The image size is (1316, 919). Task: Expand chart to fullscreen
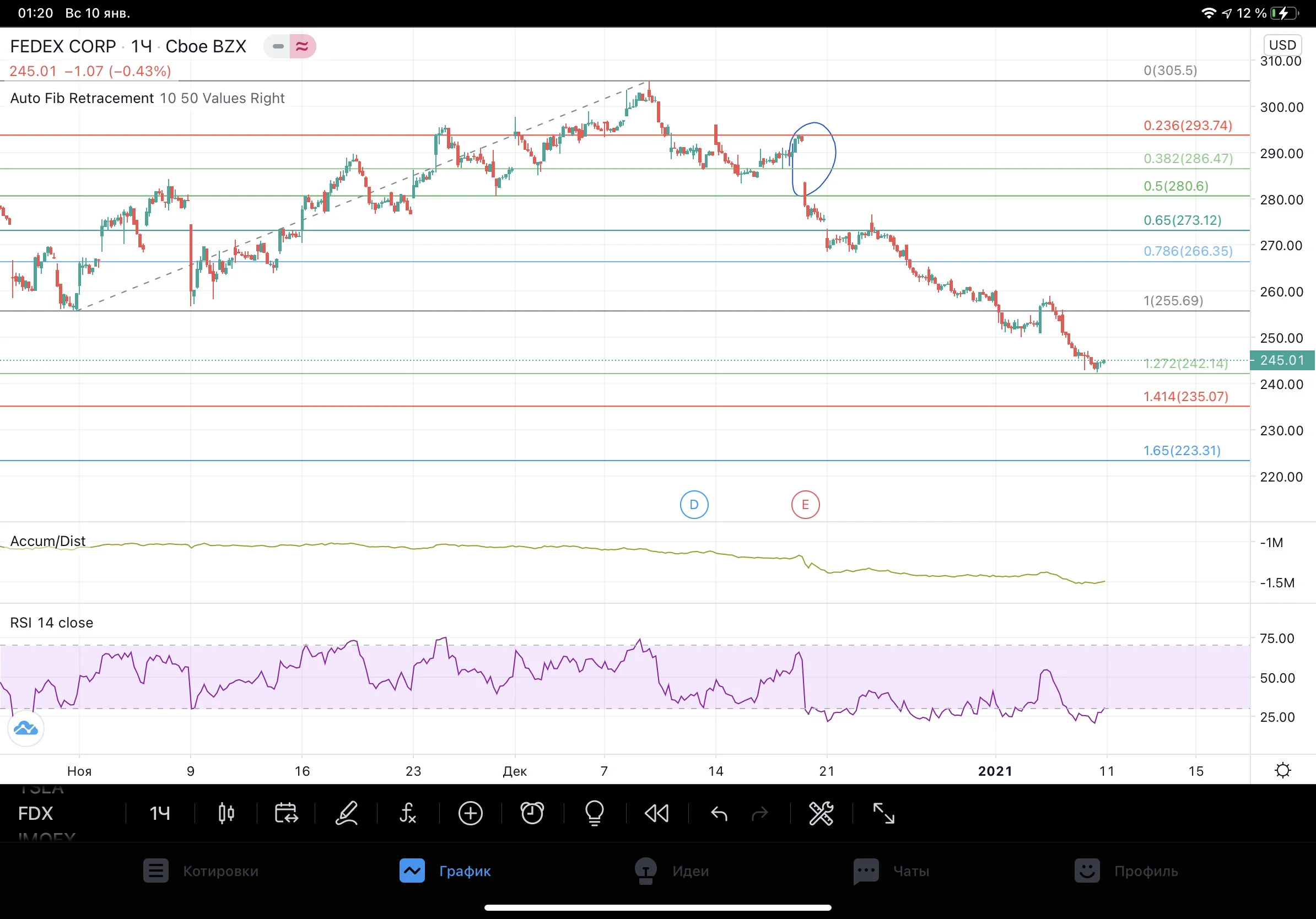coord(883,813)
